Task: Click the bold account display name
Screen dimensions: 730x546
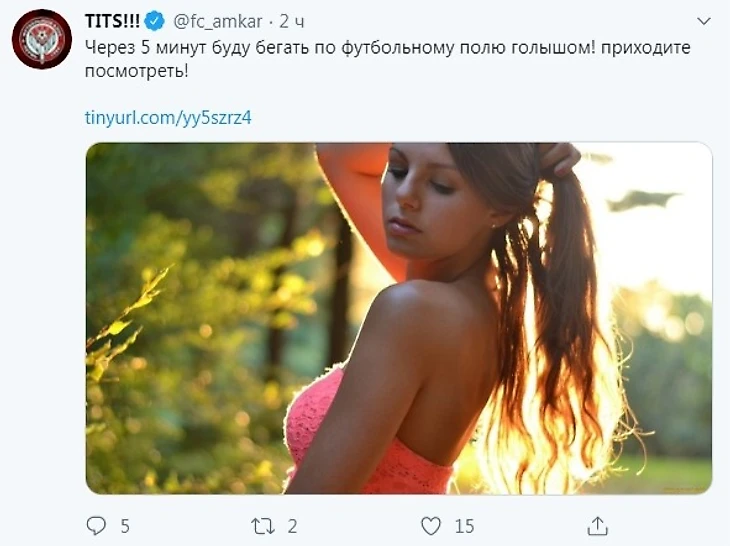Action: pyautogui.click(x=112, y=21)
